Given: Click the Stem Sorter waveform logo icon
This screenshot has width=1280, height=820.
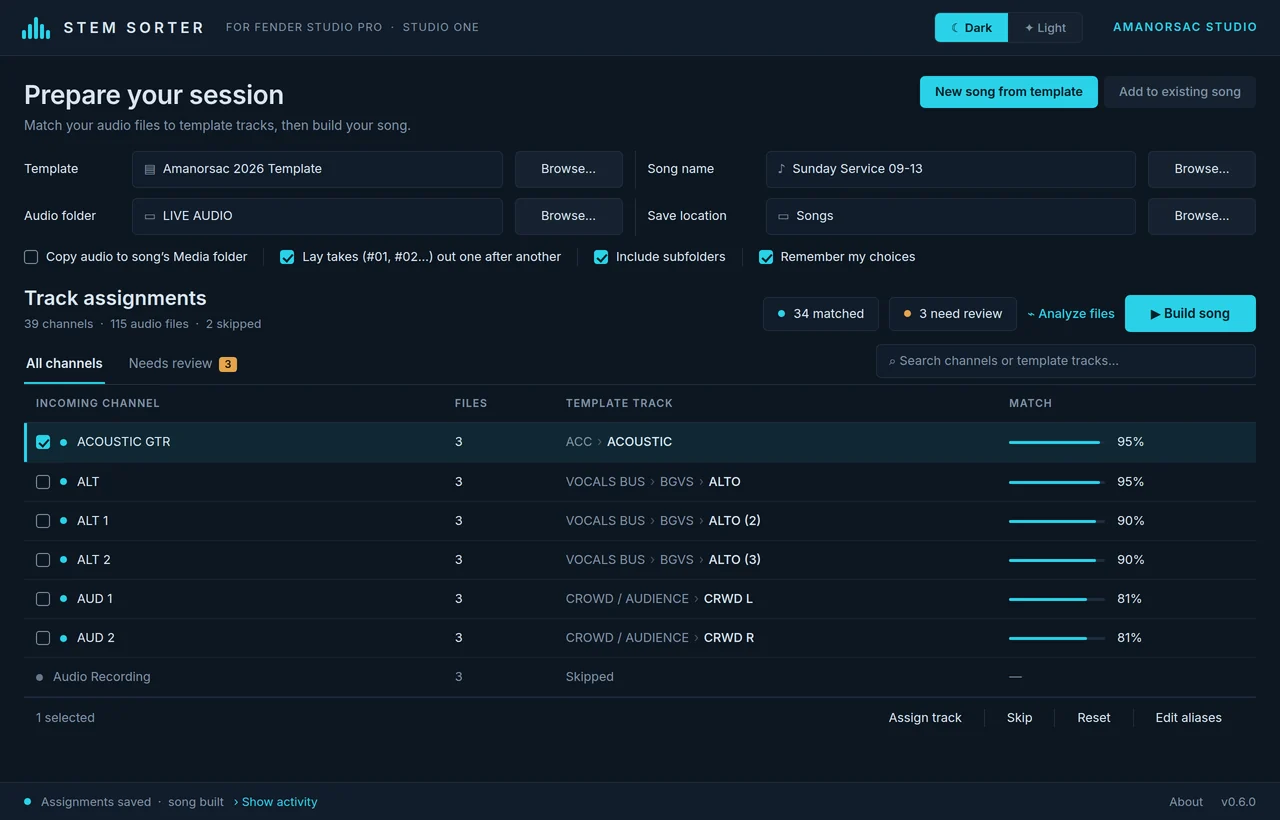Looking at the screenshot, I should (x=36, y=28).
